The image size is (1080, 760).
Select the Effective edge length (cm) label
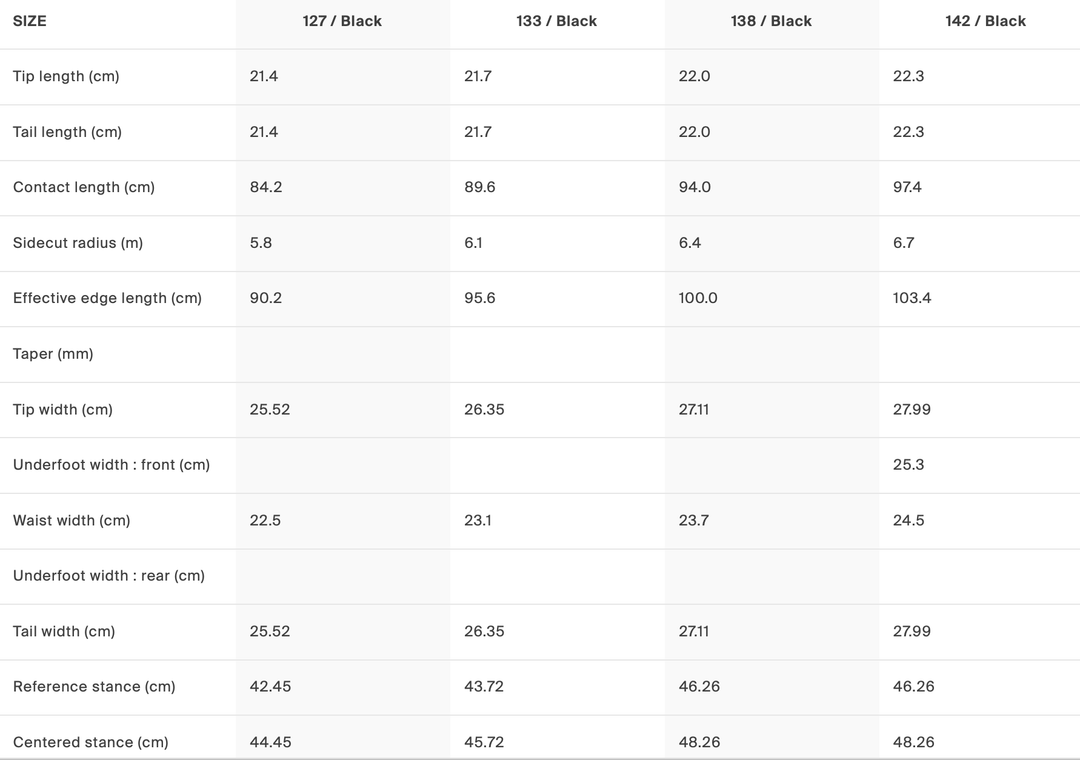coord(107,298)
